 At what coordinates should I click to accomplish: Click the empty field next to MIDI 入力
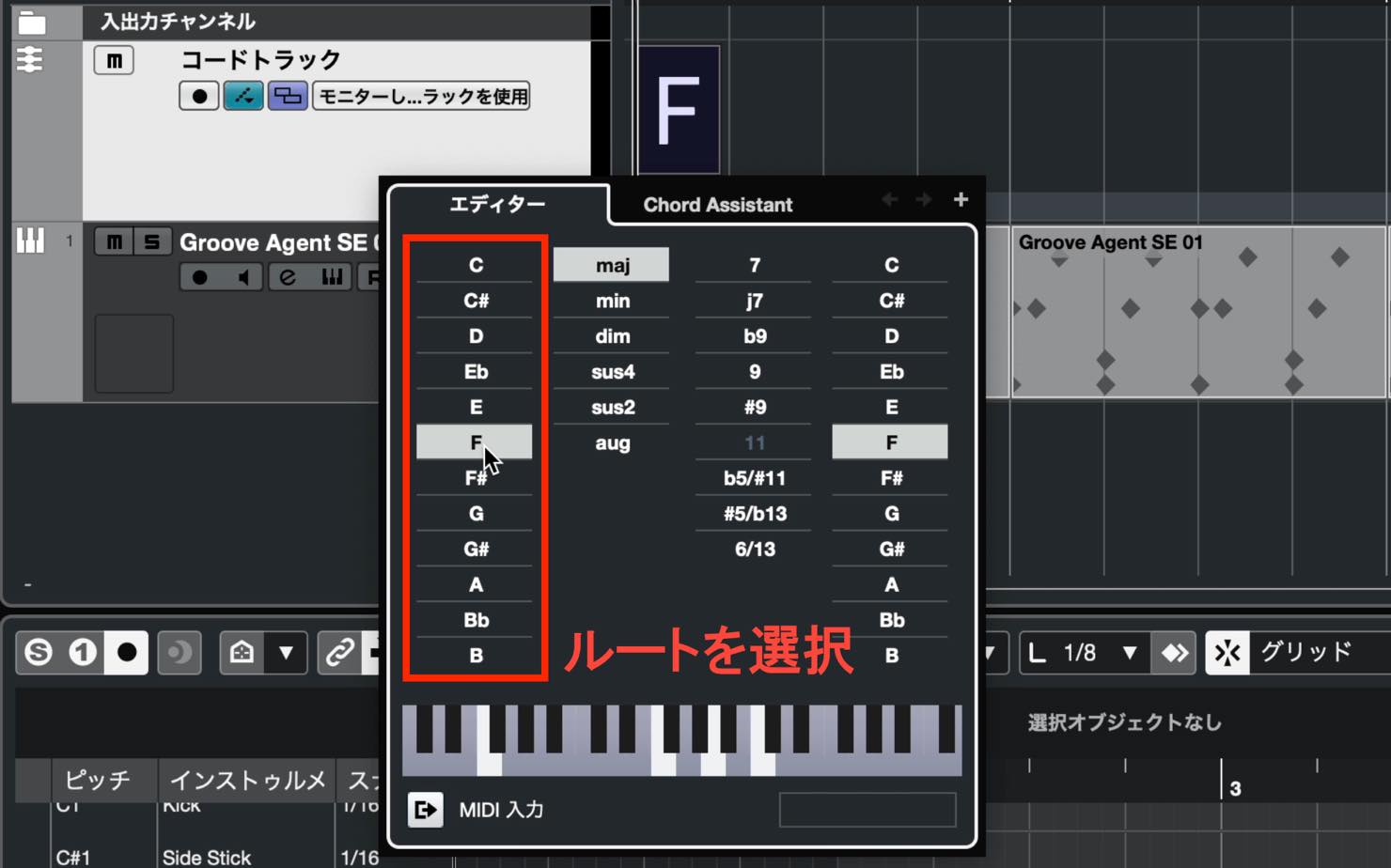click(x=867, y=810)
